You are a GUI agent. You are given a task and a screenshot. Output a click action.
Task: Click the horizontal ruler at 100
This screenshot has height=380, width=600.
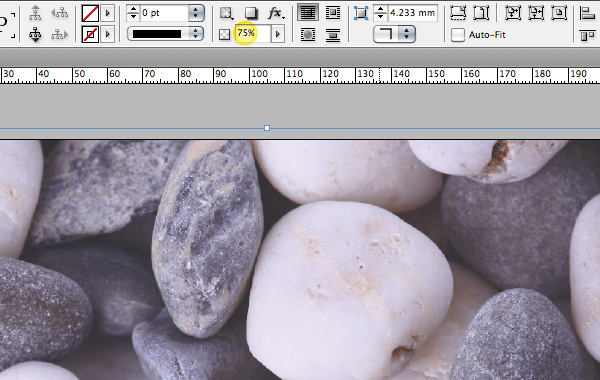pyautogui.click(x=260, y=73)
